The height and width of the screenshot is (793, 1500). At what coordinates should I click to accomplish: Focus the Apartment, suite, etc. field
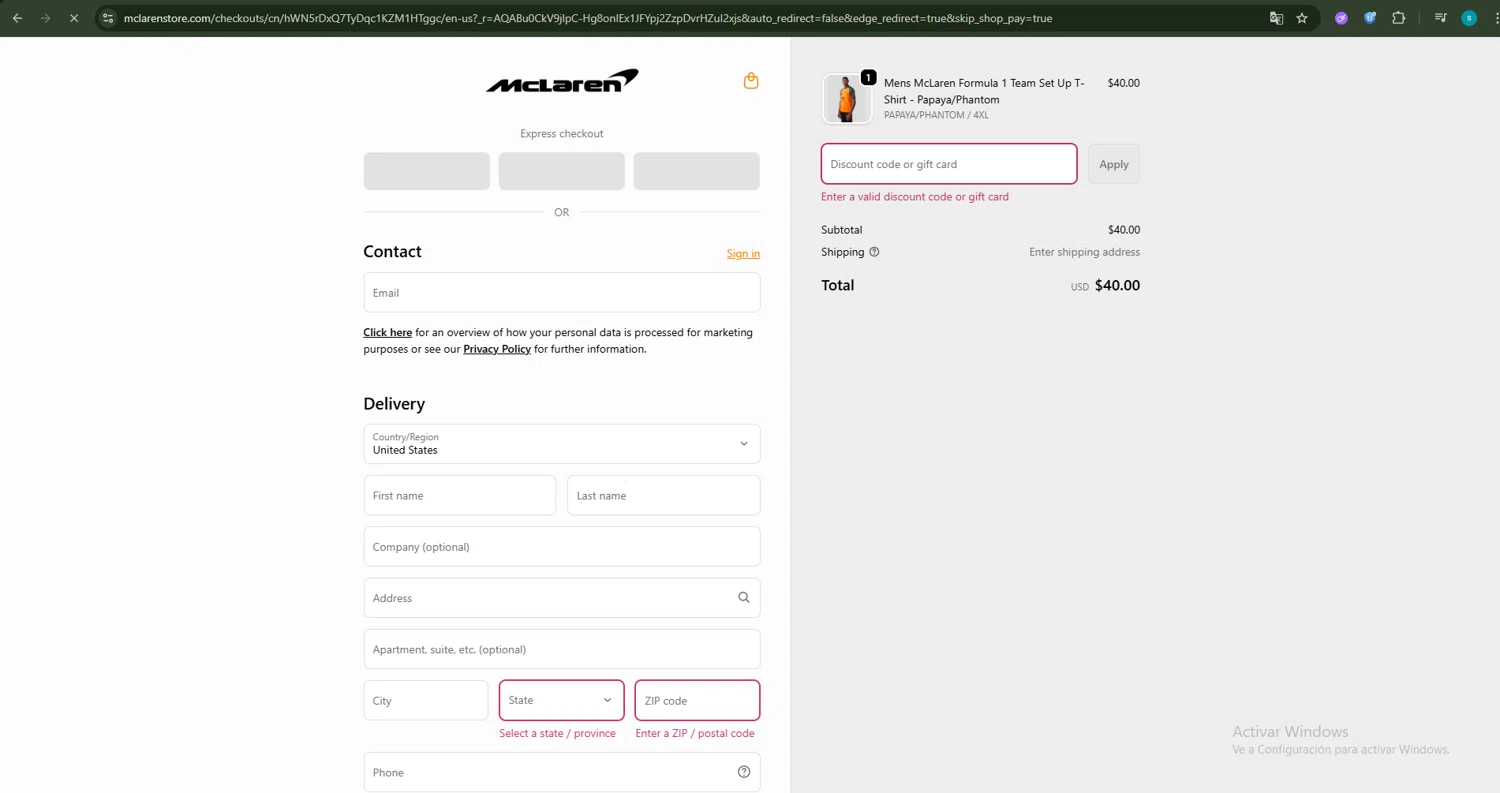point(562,649)
